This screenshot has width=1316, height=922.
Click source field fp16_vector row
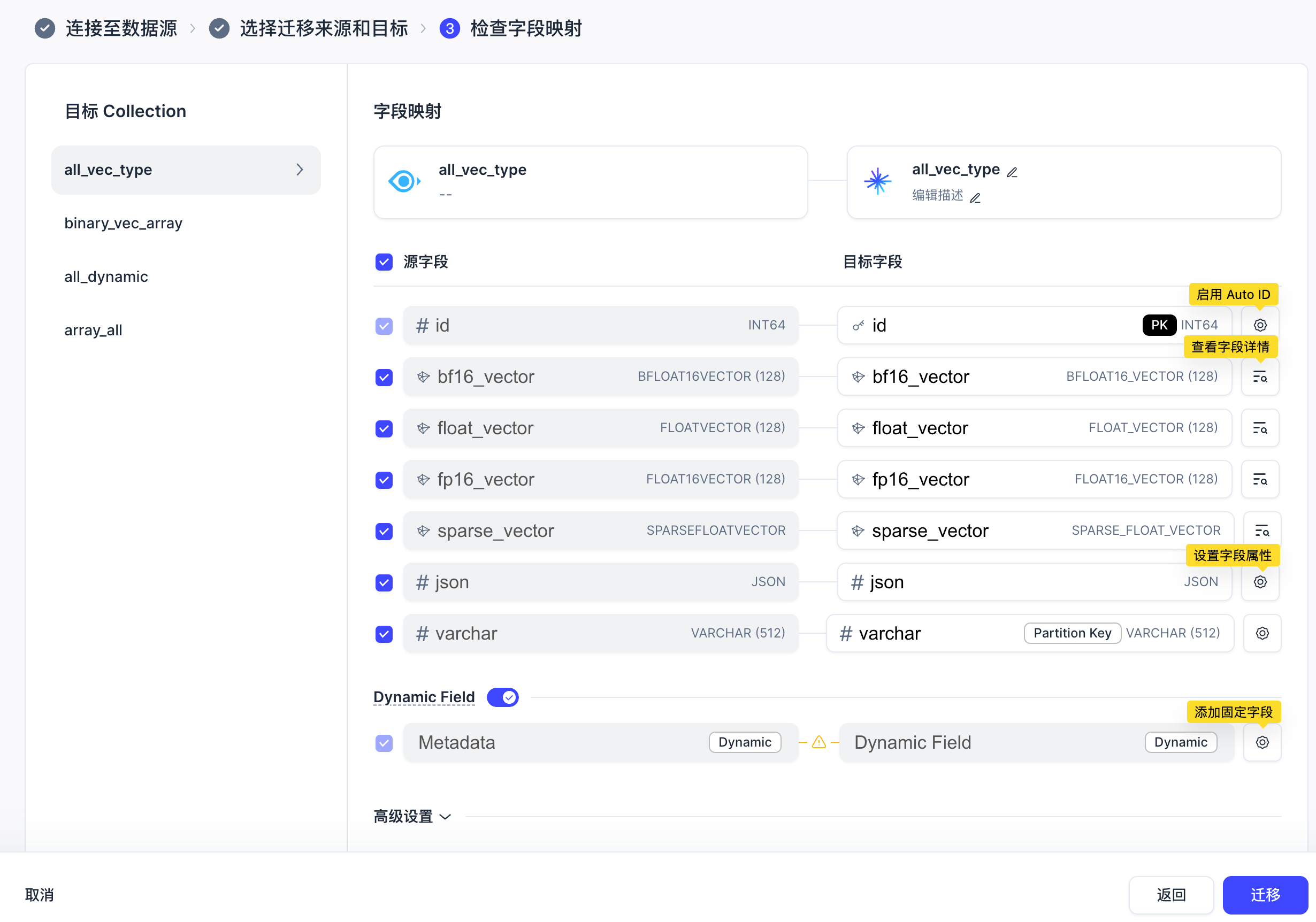point(601,479)
